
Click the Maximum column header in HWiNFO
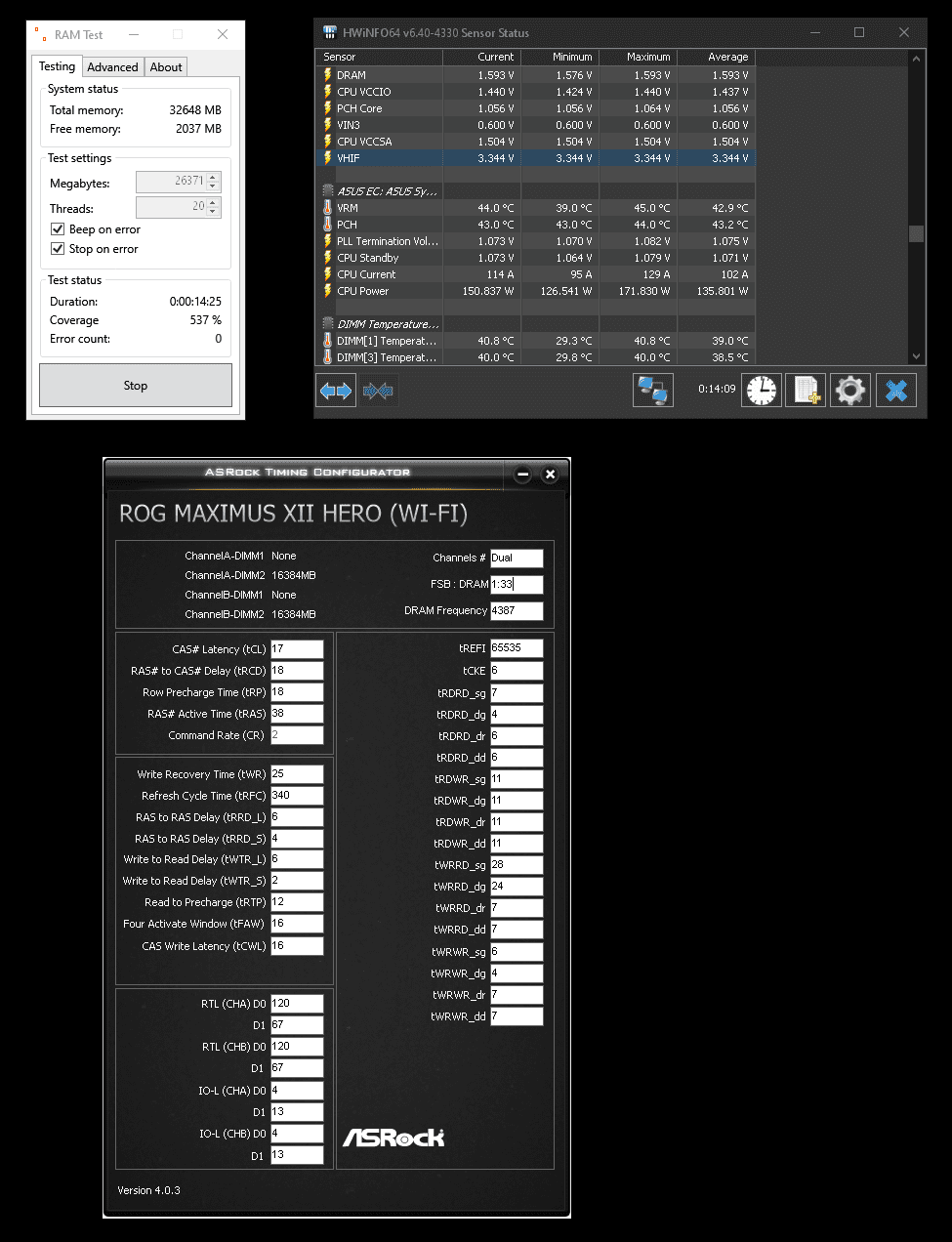click(638, 57)
